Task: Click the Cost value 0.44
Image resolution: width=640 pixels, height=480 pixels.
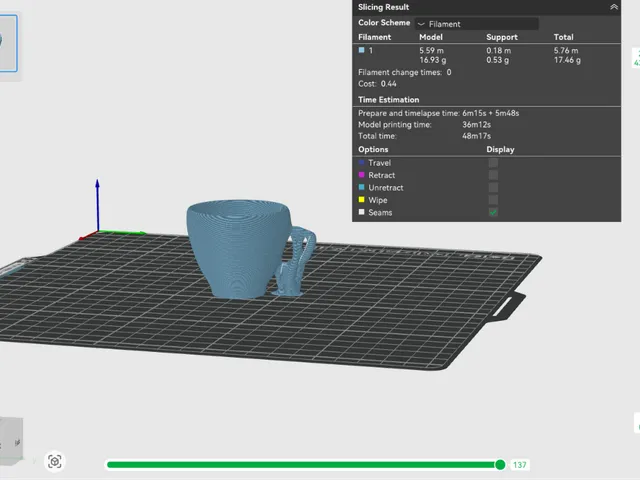Action: tap(389, 84)
